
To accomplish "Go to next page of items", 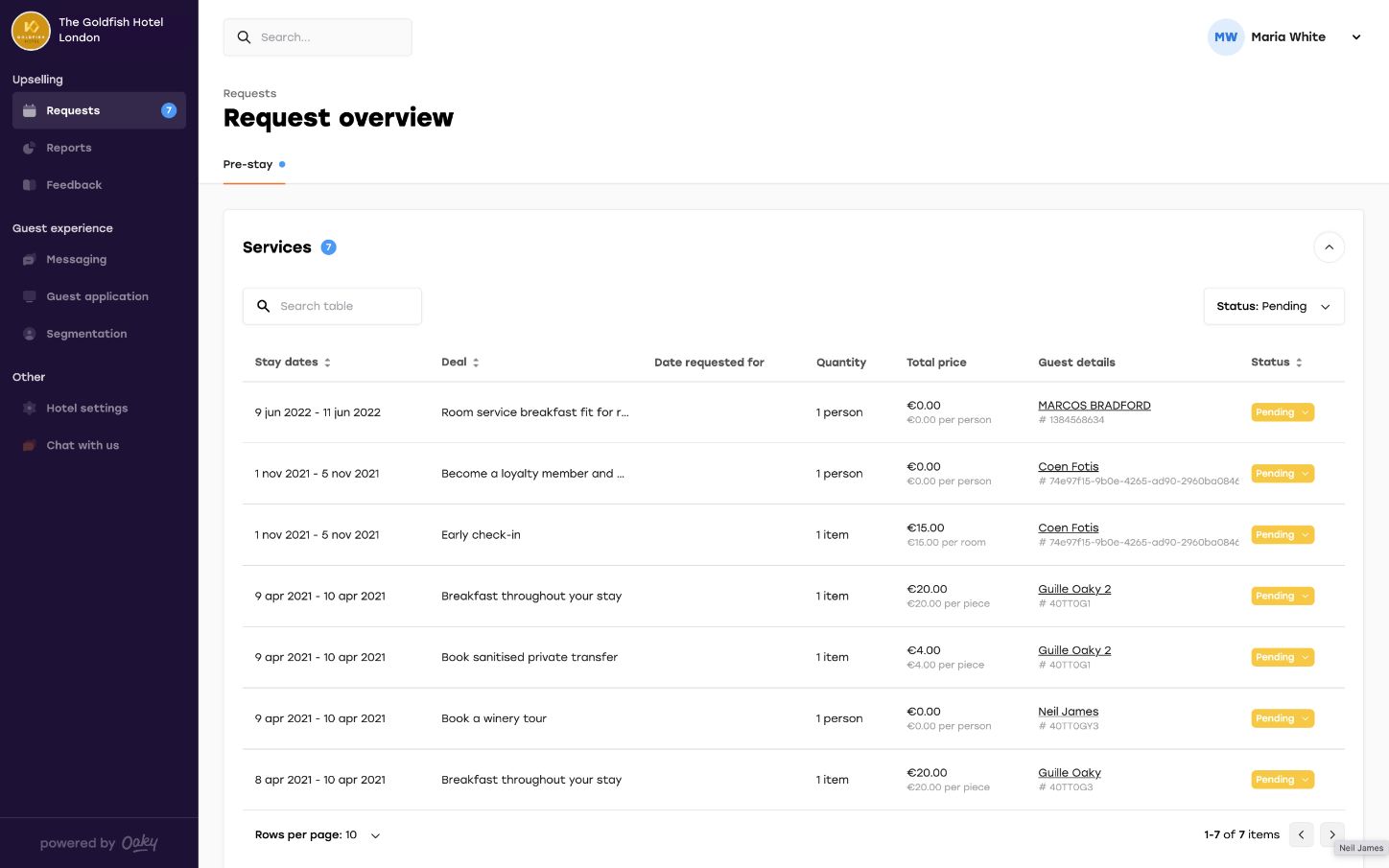I will click(1331, 834).
